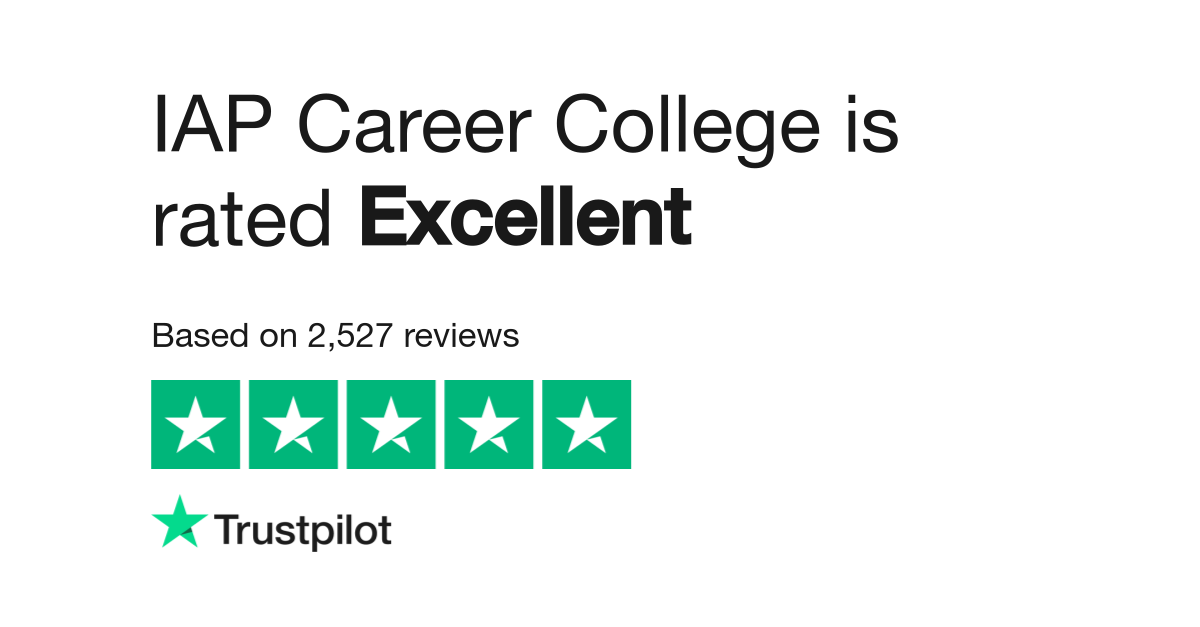Screen dimensions: 1200x627
Task: Click the fourth green rating star
Action: click(x=489, y=424)
